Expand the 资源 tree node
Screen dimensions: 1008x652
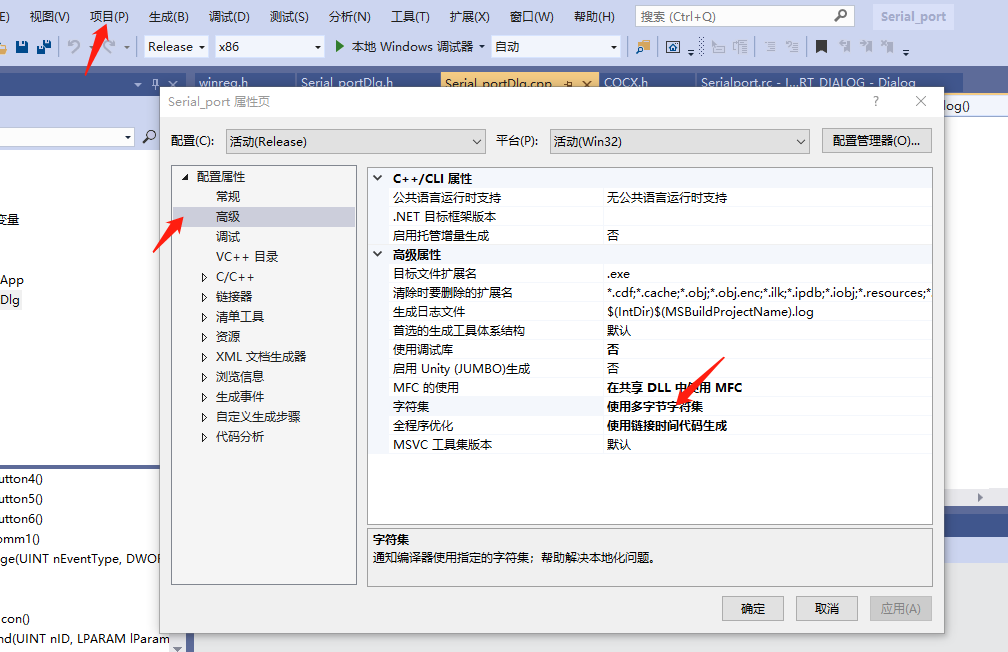click(204, 337)
